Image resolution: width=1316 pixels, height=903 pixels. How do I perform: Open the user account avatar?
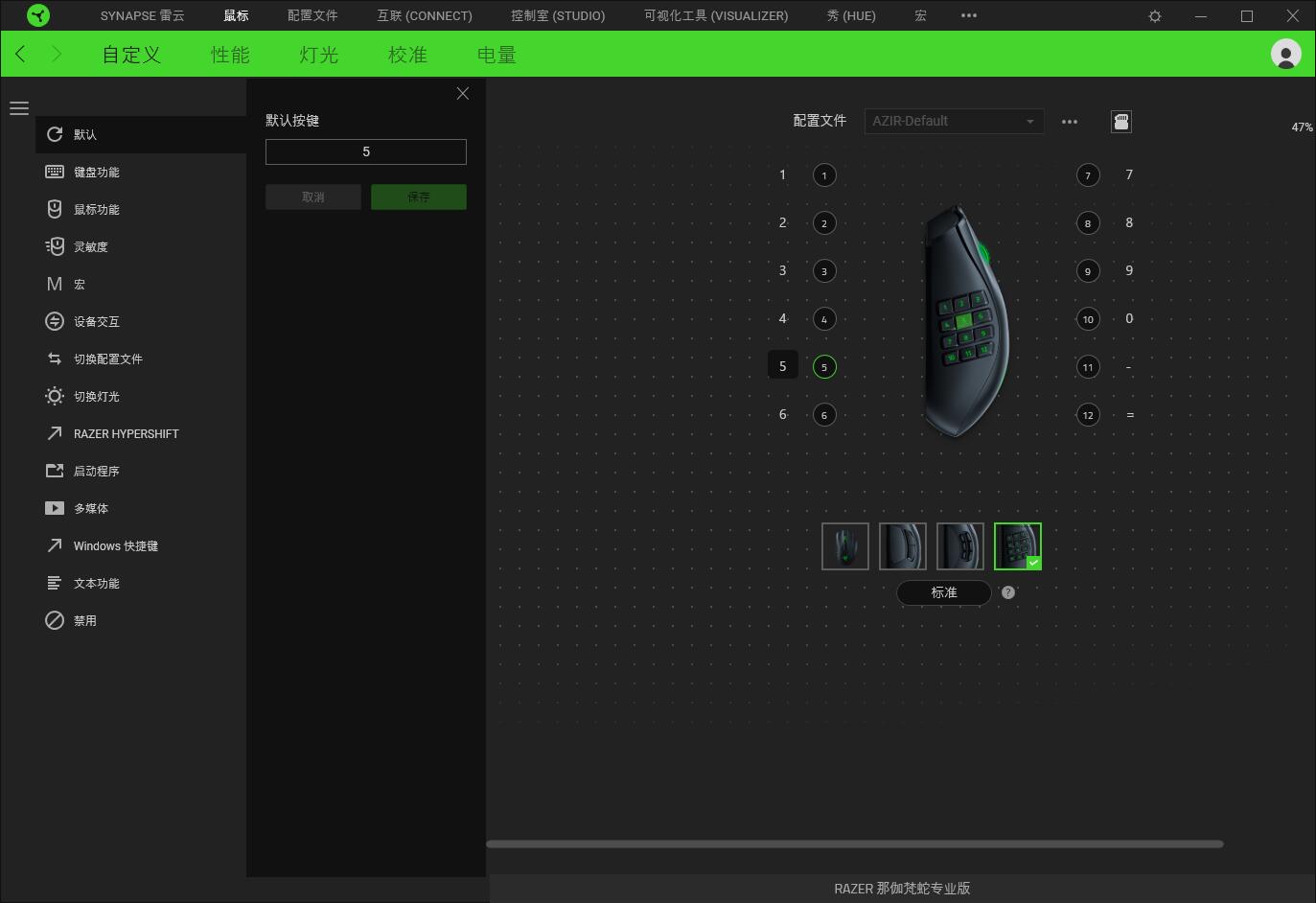pyautogui.click(x=1286, y=54)
